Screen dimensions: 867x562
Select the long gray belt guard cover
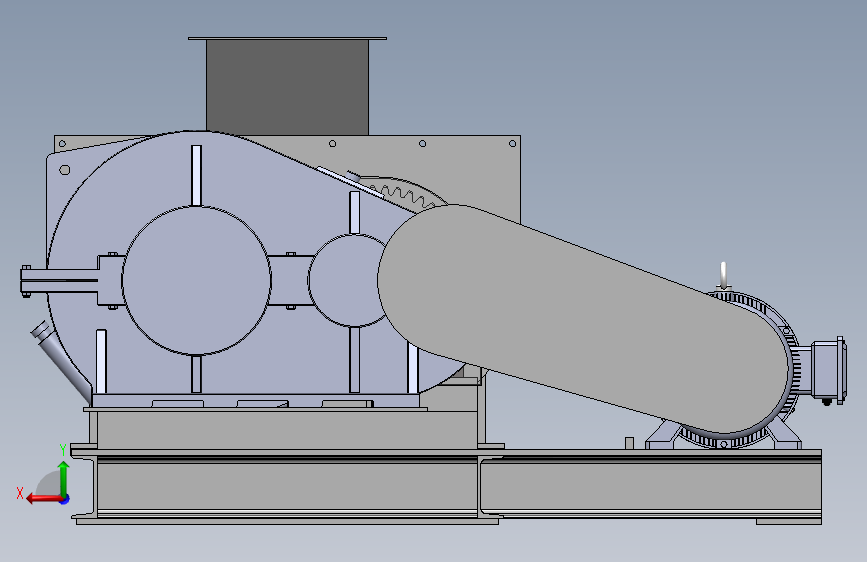point(583,319)
